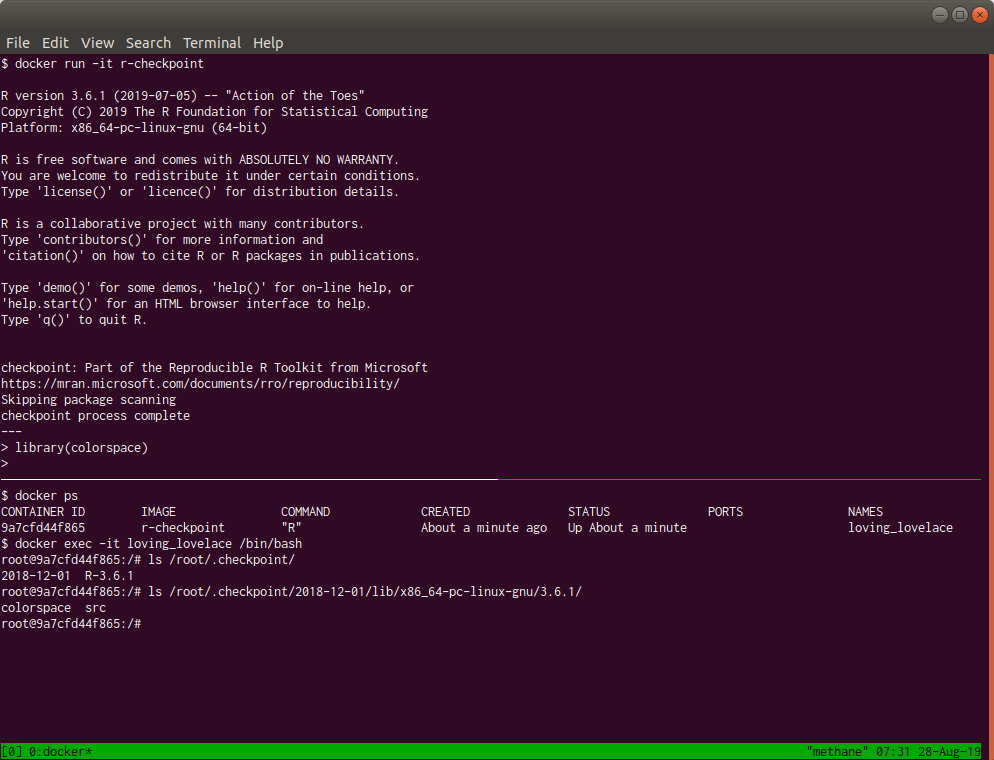Screen dimensions: 994x760
Task: Open the Help menu
Action: [x=268, y=43]
